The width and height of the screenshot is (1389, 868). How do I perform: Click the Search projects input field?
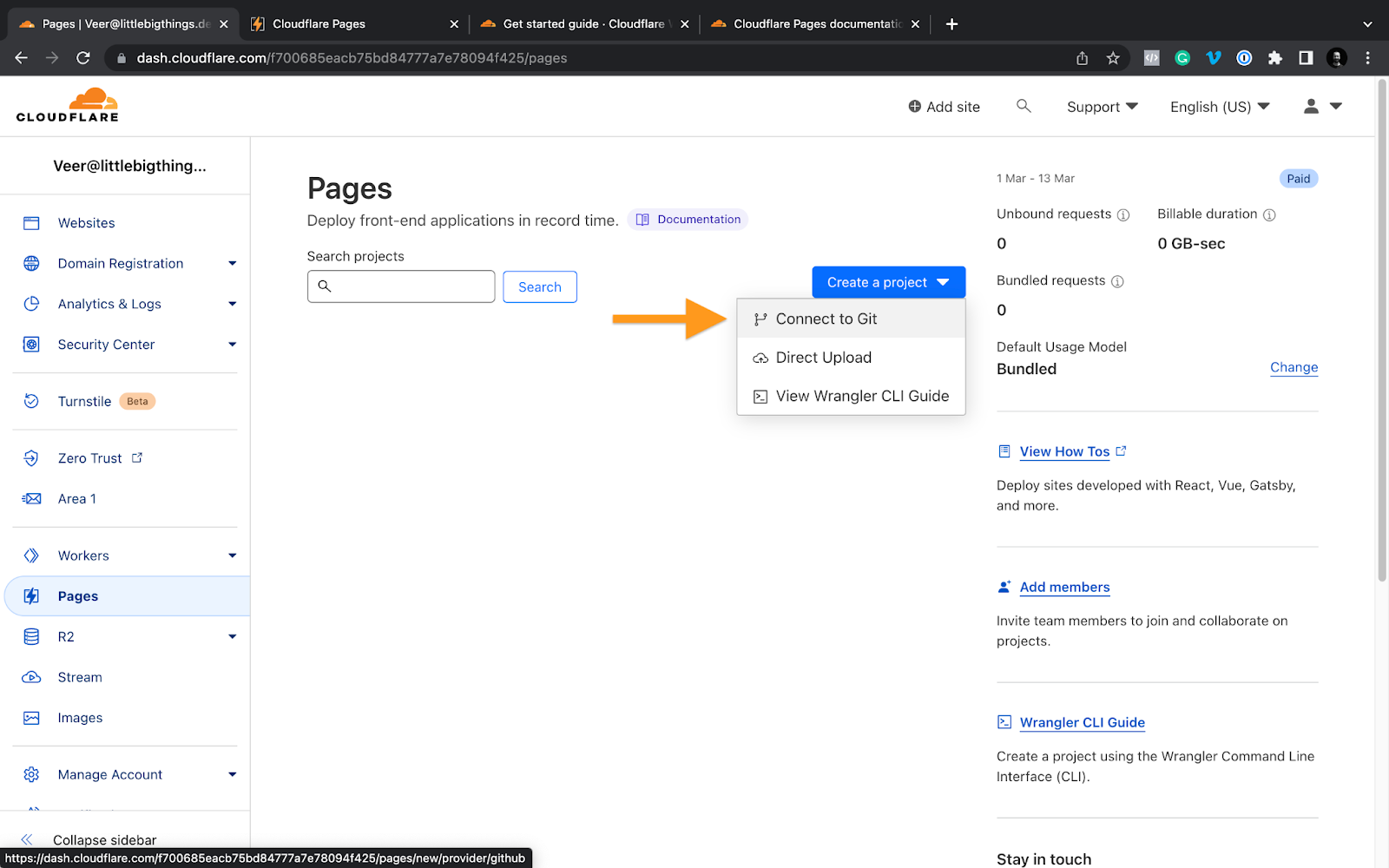(401, 286)
